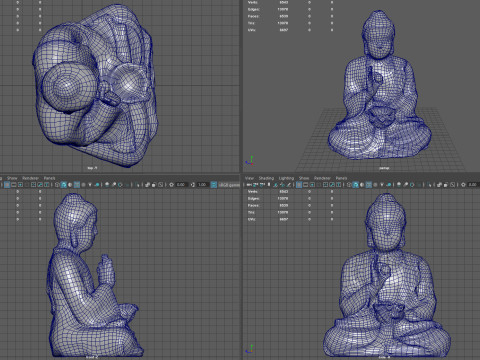Click Use All Lights in front view toolbar
This screenshot has height=360, width=480.
(x=382, y=184)
